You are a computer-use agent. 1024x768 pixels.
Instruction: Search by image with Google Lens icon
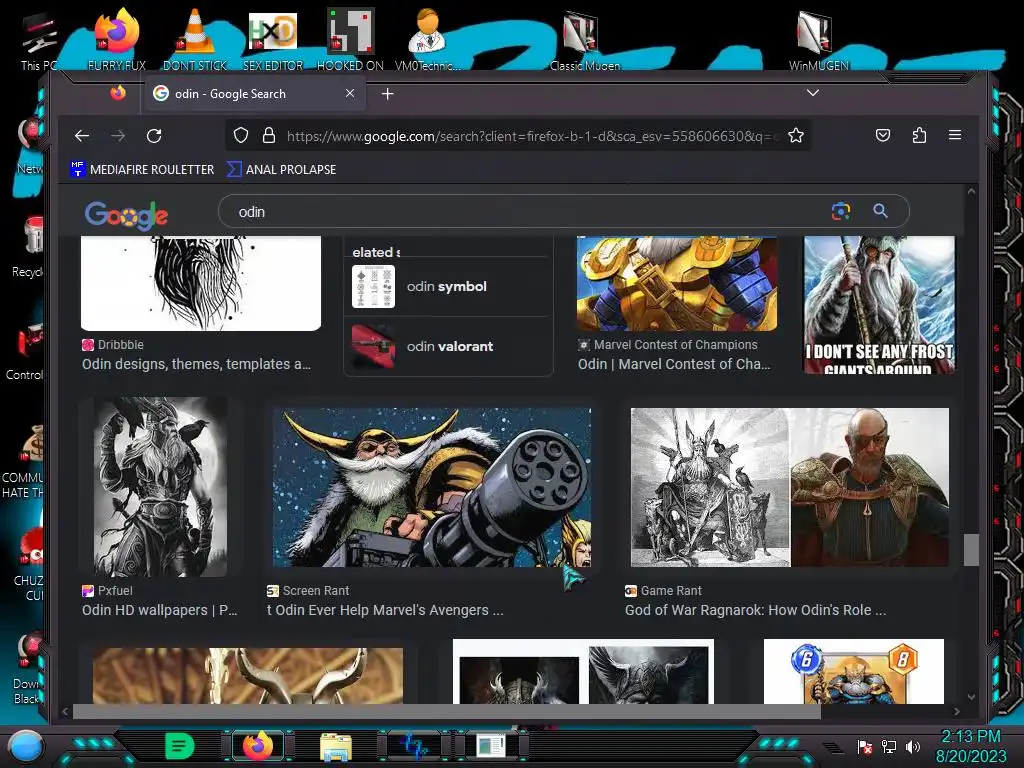point(840,211)
